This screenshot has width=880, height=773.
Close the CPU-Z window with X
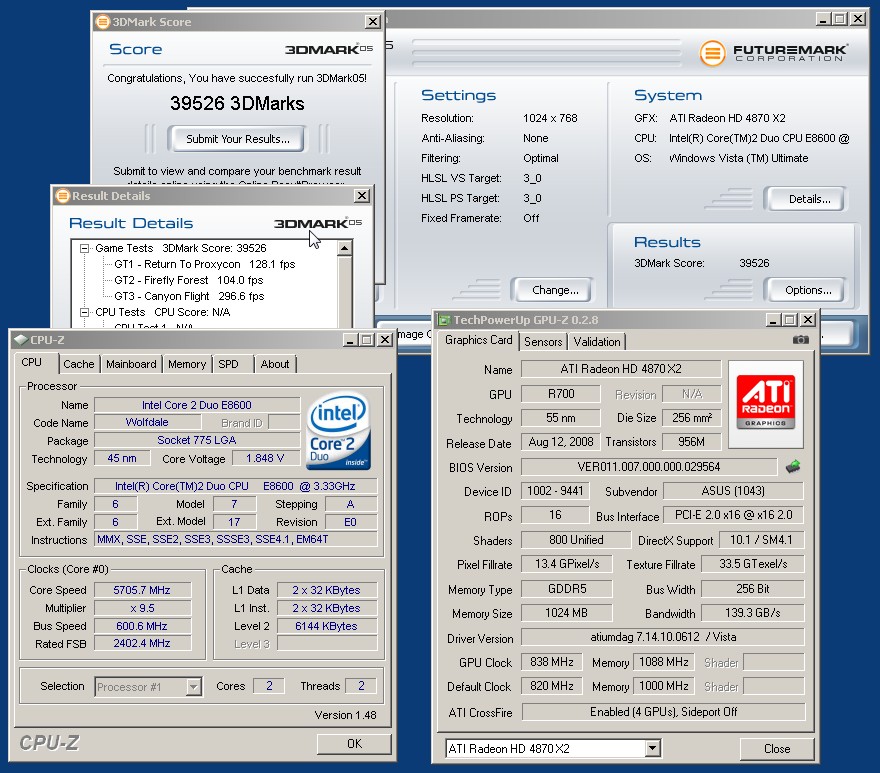384,340
